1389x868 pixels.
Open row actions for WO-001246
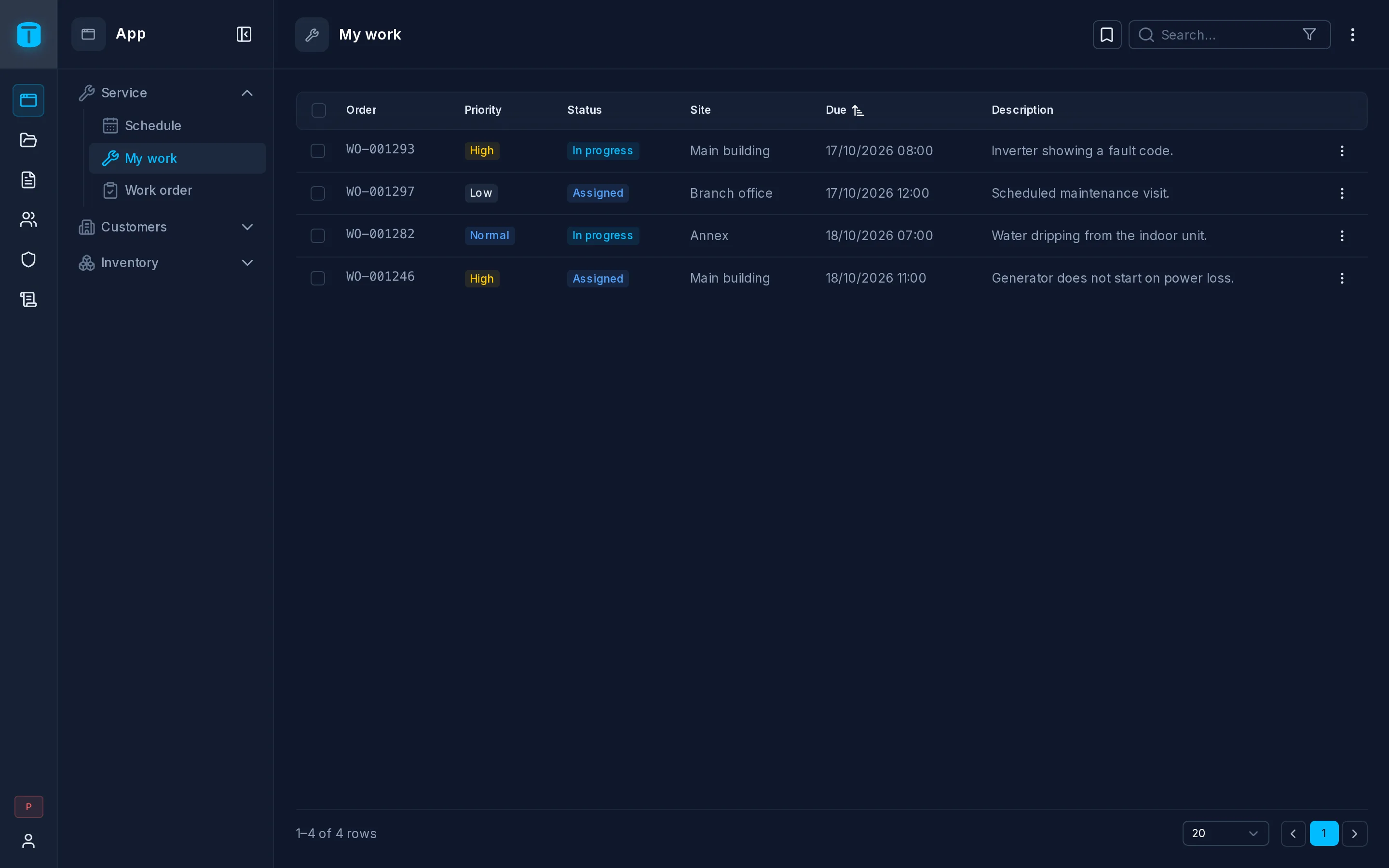1342,278
